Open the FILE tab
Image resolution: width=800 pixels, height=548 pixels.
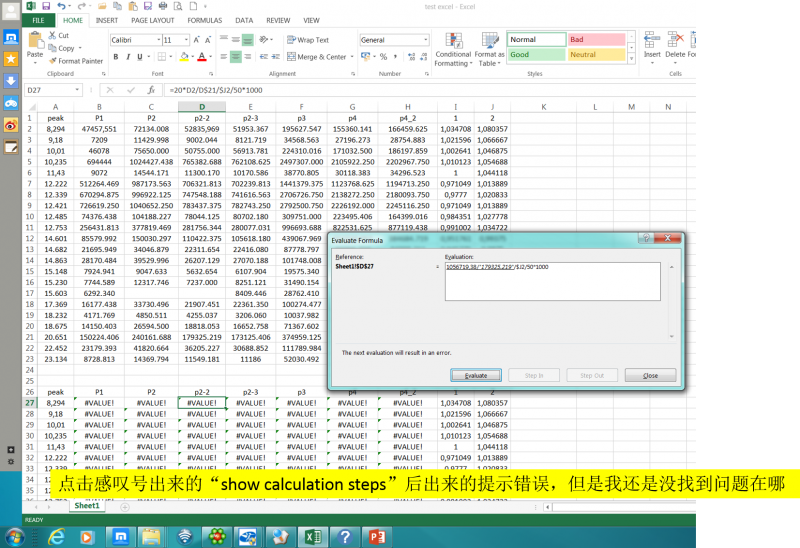point(38,20)
